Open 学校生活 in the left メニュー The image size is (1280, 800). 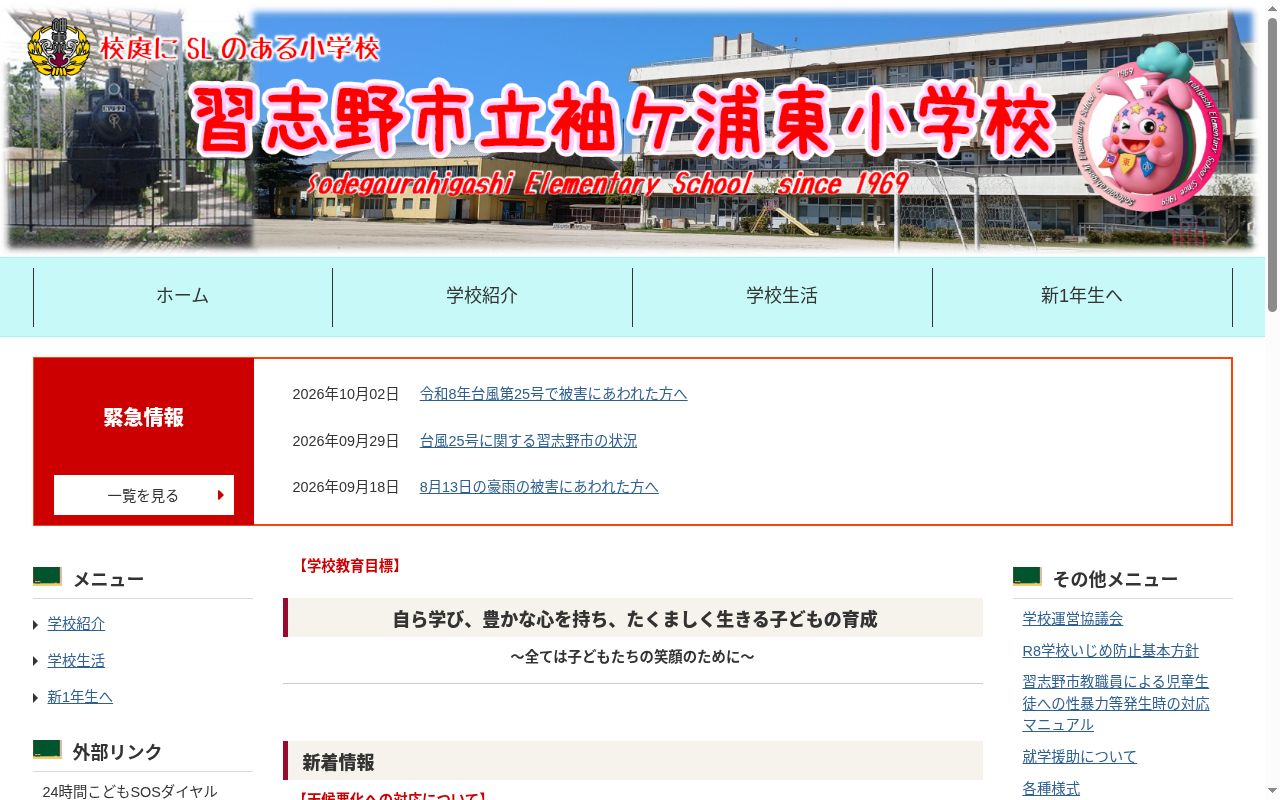pyautogui.click(x=76, y=661)
